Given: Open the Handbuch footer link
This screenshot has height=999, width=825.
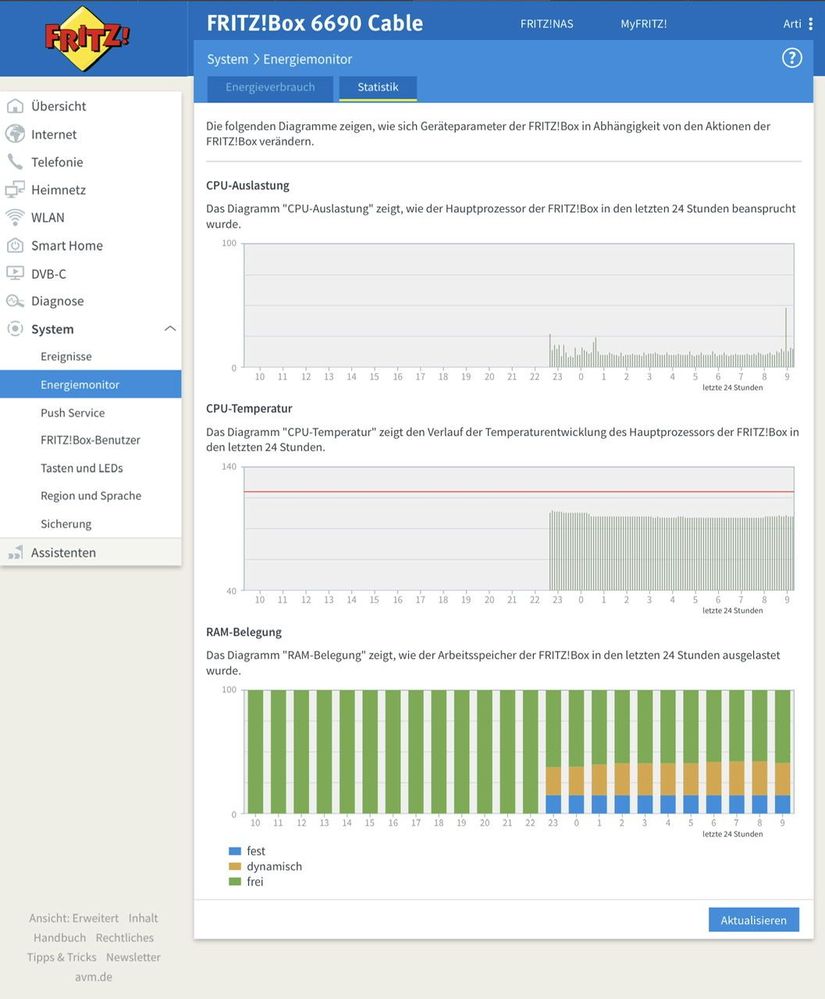Looking at the screenshot, I should (59, 938).
